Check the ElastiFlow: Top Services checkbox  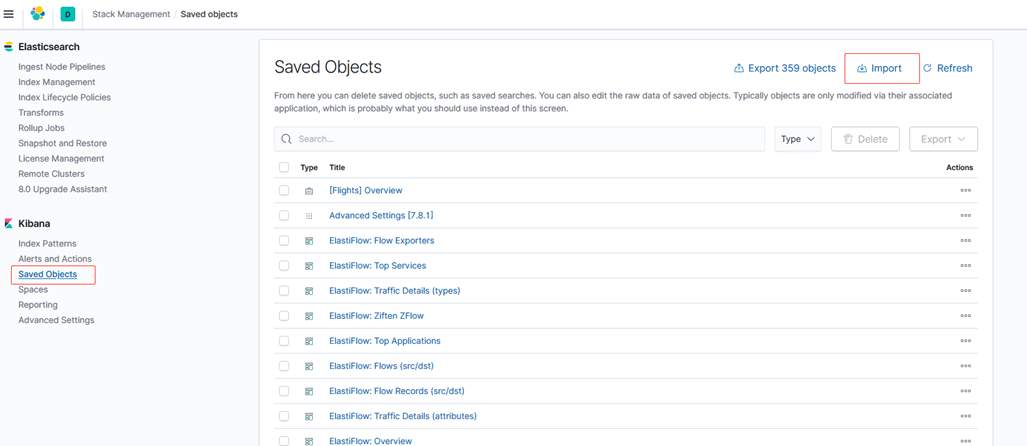coord(284,266)
